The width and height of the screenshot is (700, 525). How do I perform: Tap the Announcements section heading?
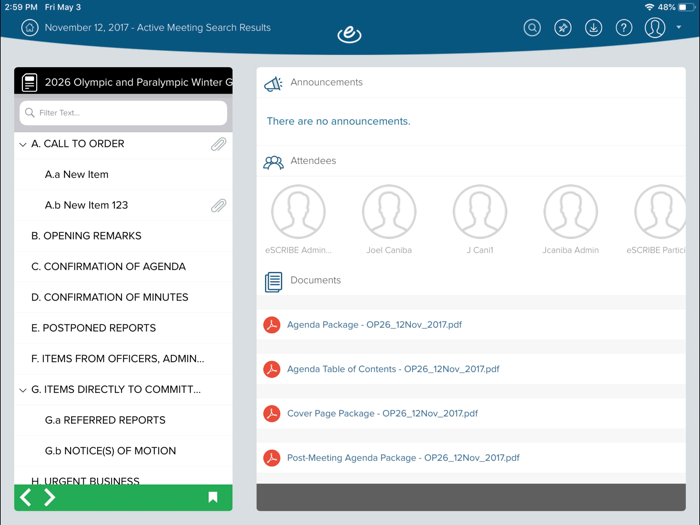(x=326, y=82)
